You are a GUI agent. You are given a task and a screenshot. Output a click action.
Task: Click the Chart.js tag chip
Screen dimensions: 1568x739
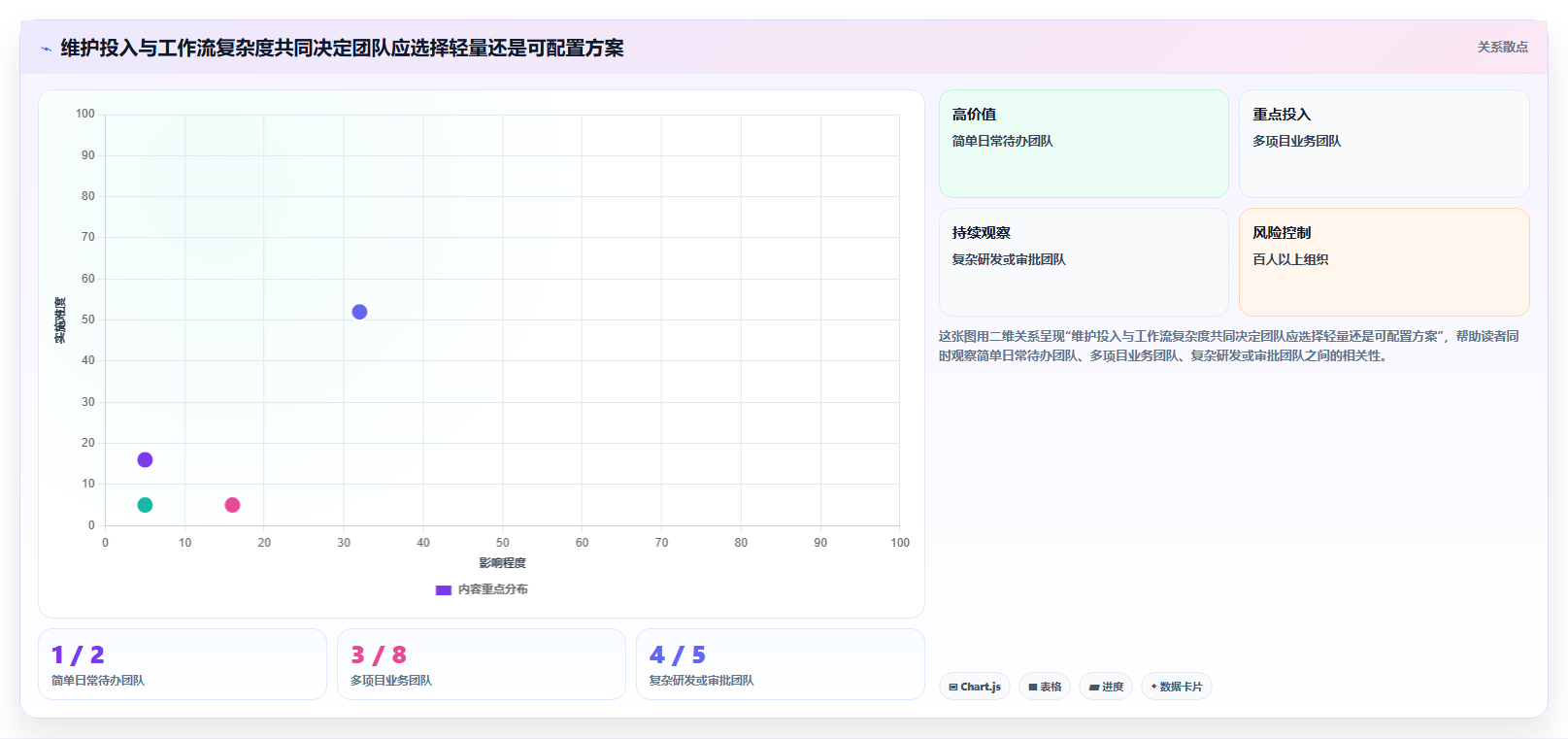[975, 687]
